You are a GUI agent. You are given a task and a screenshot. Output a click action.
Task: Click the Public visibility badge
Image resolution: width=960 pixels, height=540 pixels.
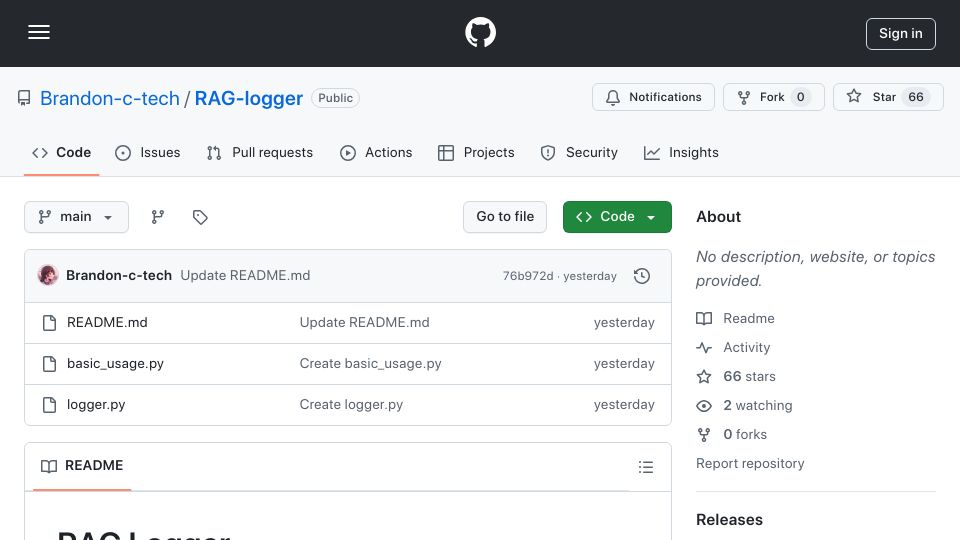point(336,98)
